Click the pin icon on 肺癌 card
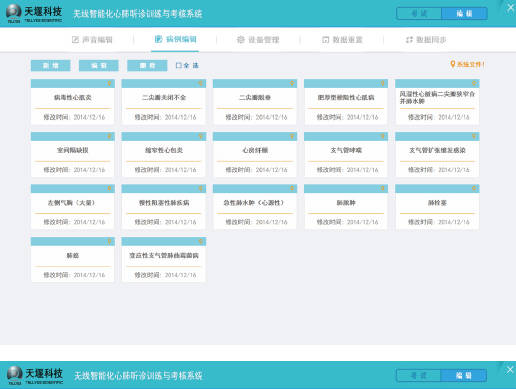Screen dimensions: 516x389 click(109, 241)
